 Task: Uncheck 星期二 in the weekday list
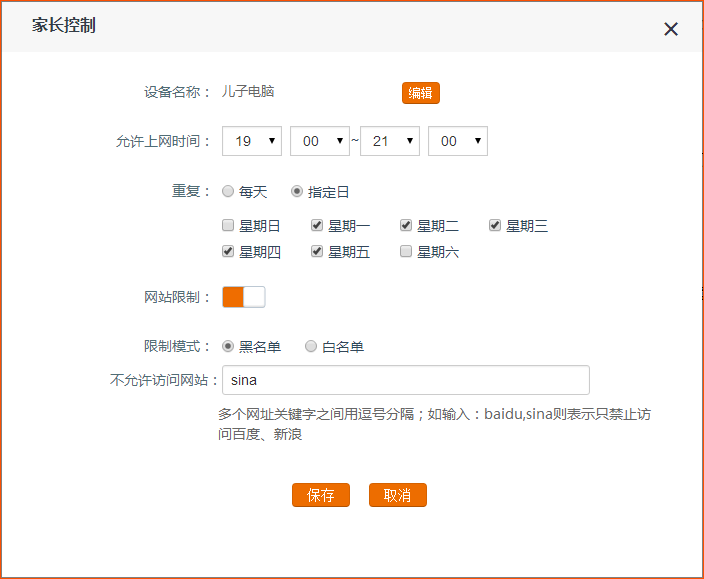click(407, 226)
